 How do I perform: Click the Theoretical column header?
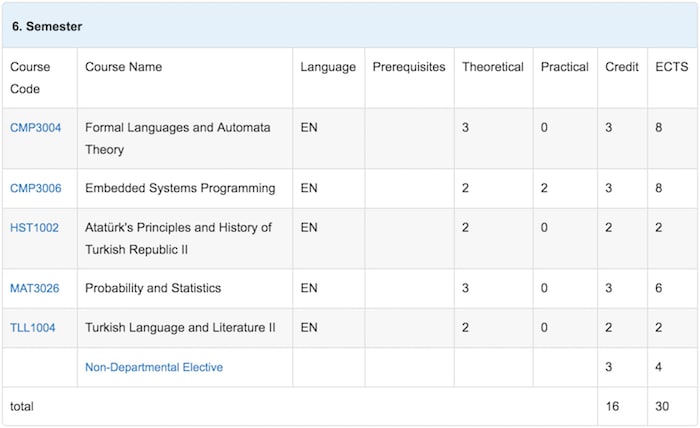pyautogui.click(x=493, y=67)
